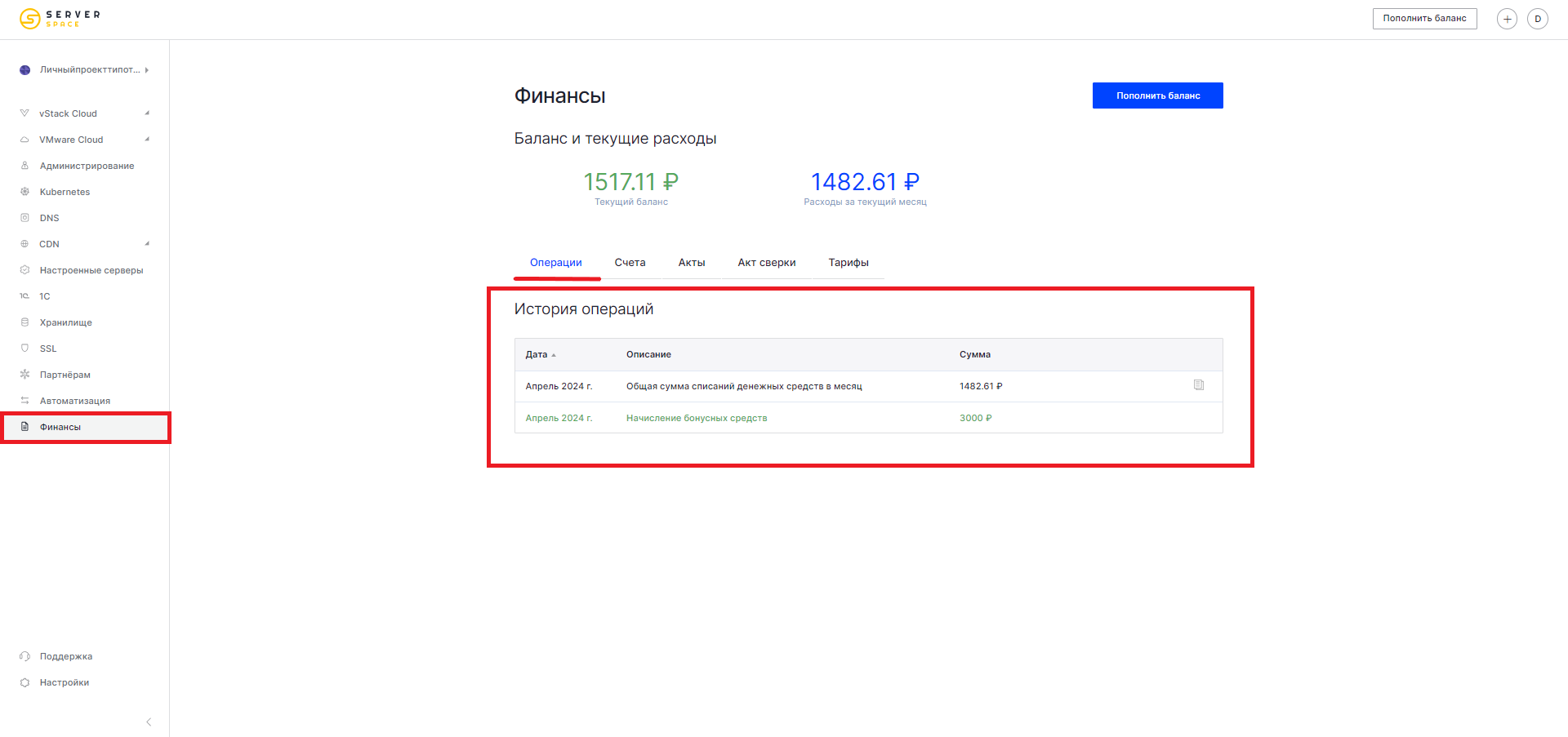1568x737 pixels.
Task: Click the Kubernetes sidebar icon
Action: pos(24,192)
